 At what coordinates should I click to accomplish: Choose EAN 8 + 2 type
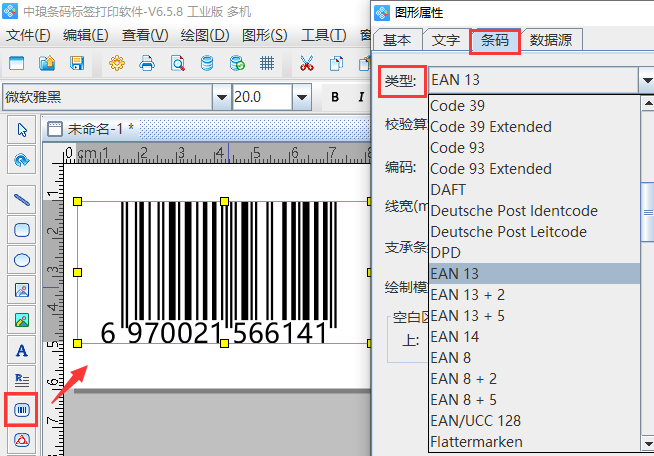click(x=534, y=379)
